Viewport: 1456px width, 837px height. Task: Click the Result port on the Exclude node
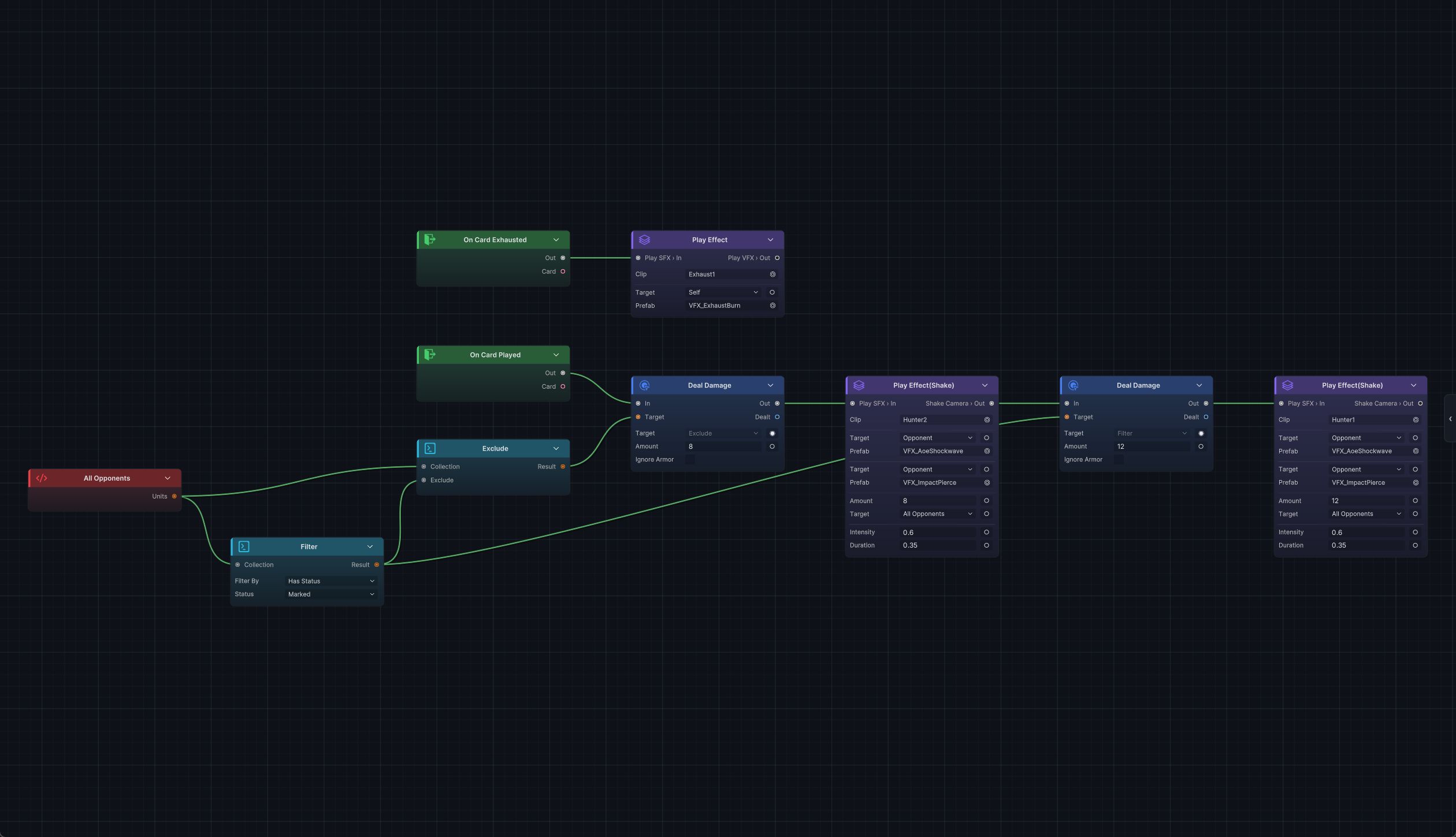pyautogui.click(x=563, y=467)
